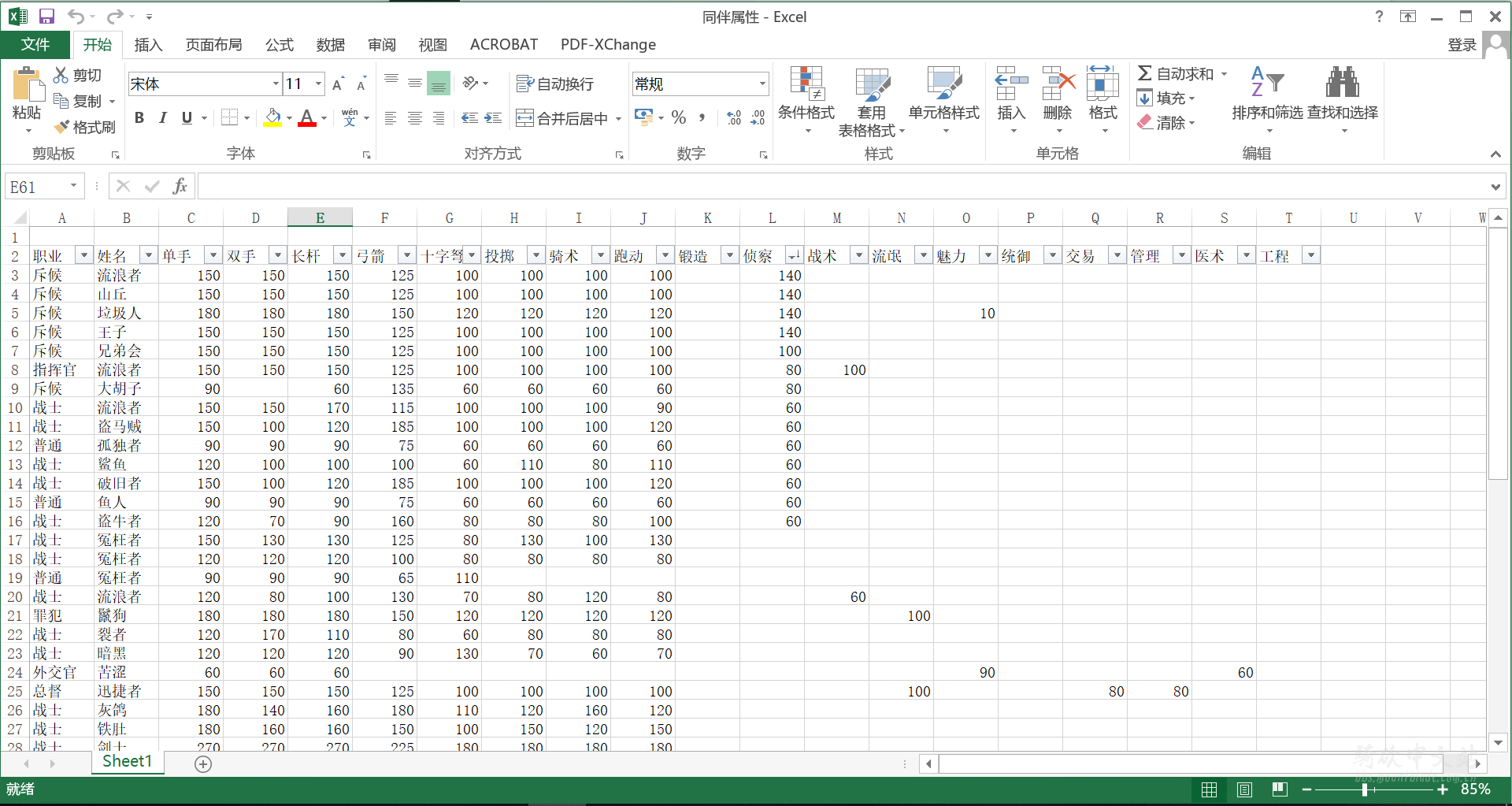1512x806 pixels.
Task: Click the percent style icon
Action: (x=679, y=118)
